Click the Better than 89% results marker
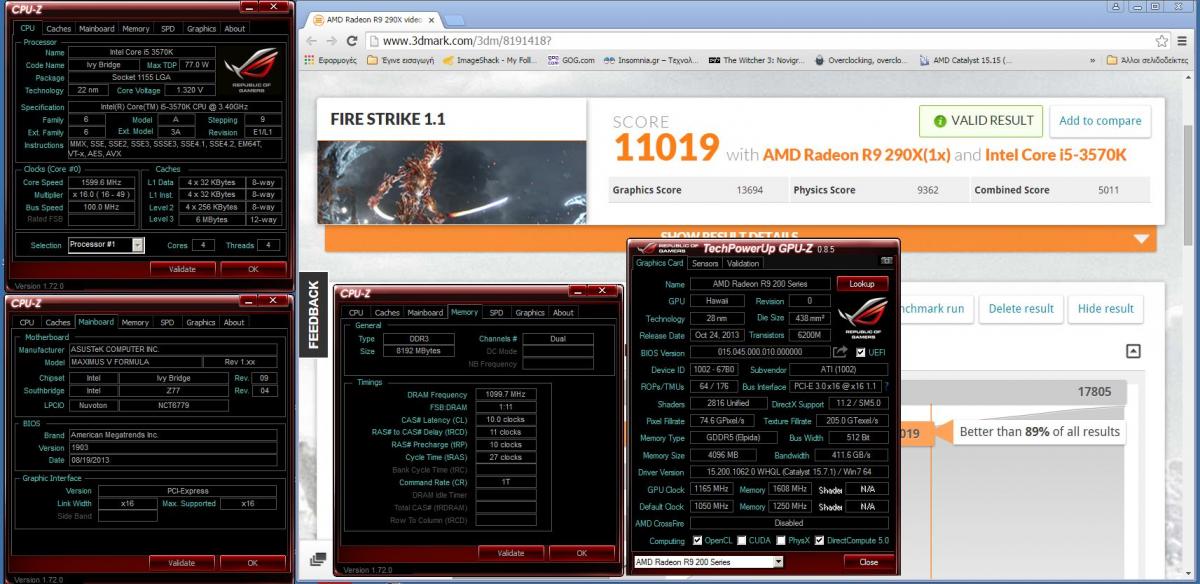The width and height of the screenshot is (1200, 584). [1040, 432]
